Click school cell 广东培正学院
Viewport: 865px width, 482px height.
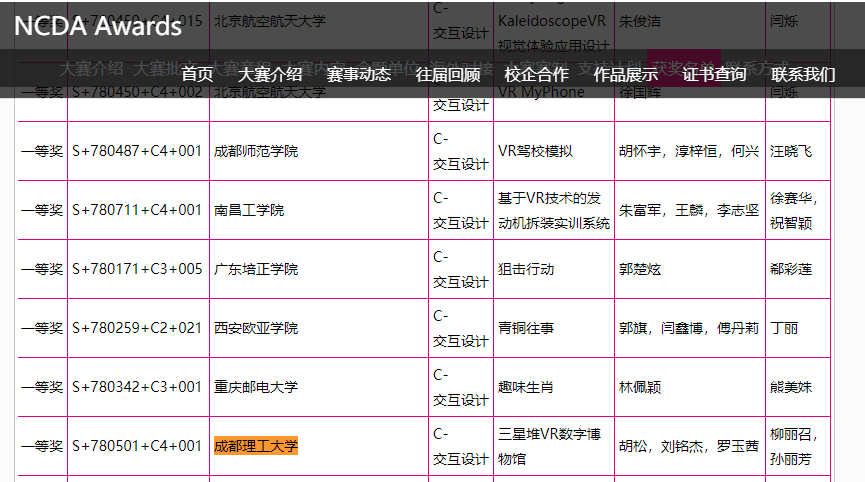tap(256, 269)
